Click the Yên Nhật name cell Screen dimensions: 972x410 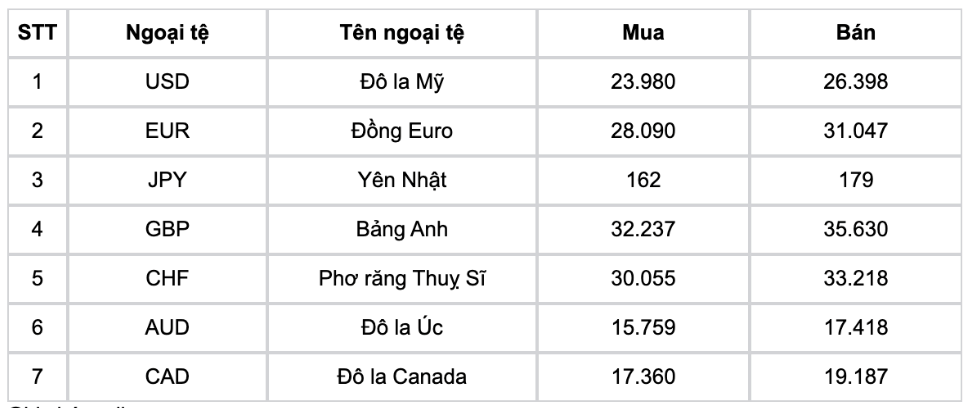402,180
